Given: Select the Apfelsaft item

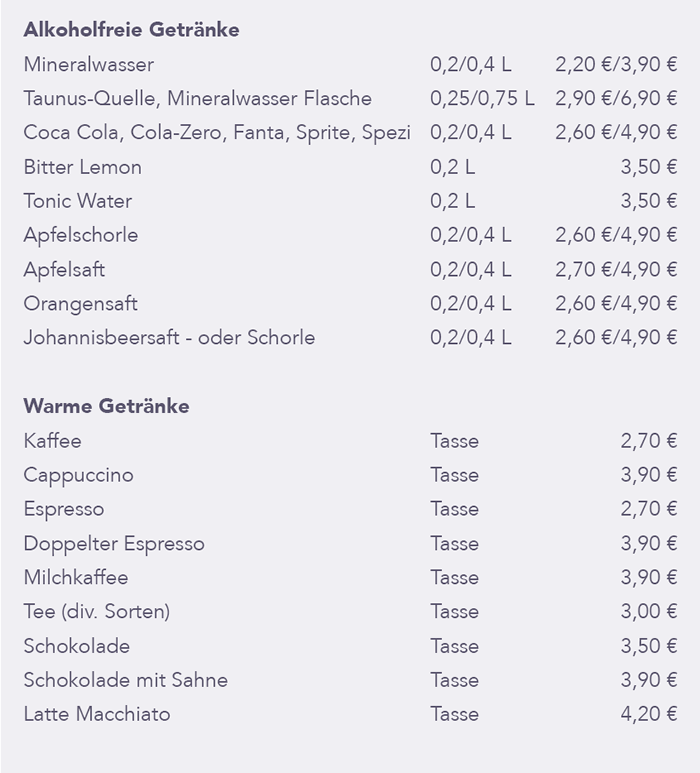Looking at the screenshot, I should point(64,269).
